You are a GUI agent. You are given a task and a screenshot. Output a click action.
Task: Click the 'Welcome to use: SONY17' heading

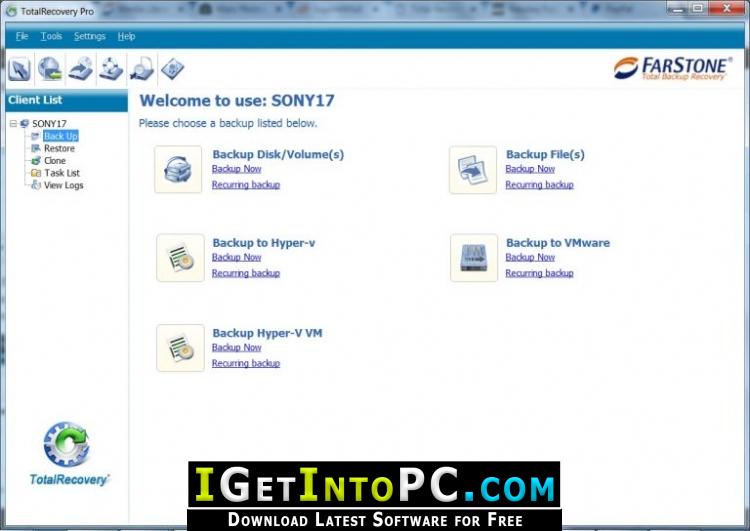click(x=237, y=100)
